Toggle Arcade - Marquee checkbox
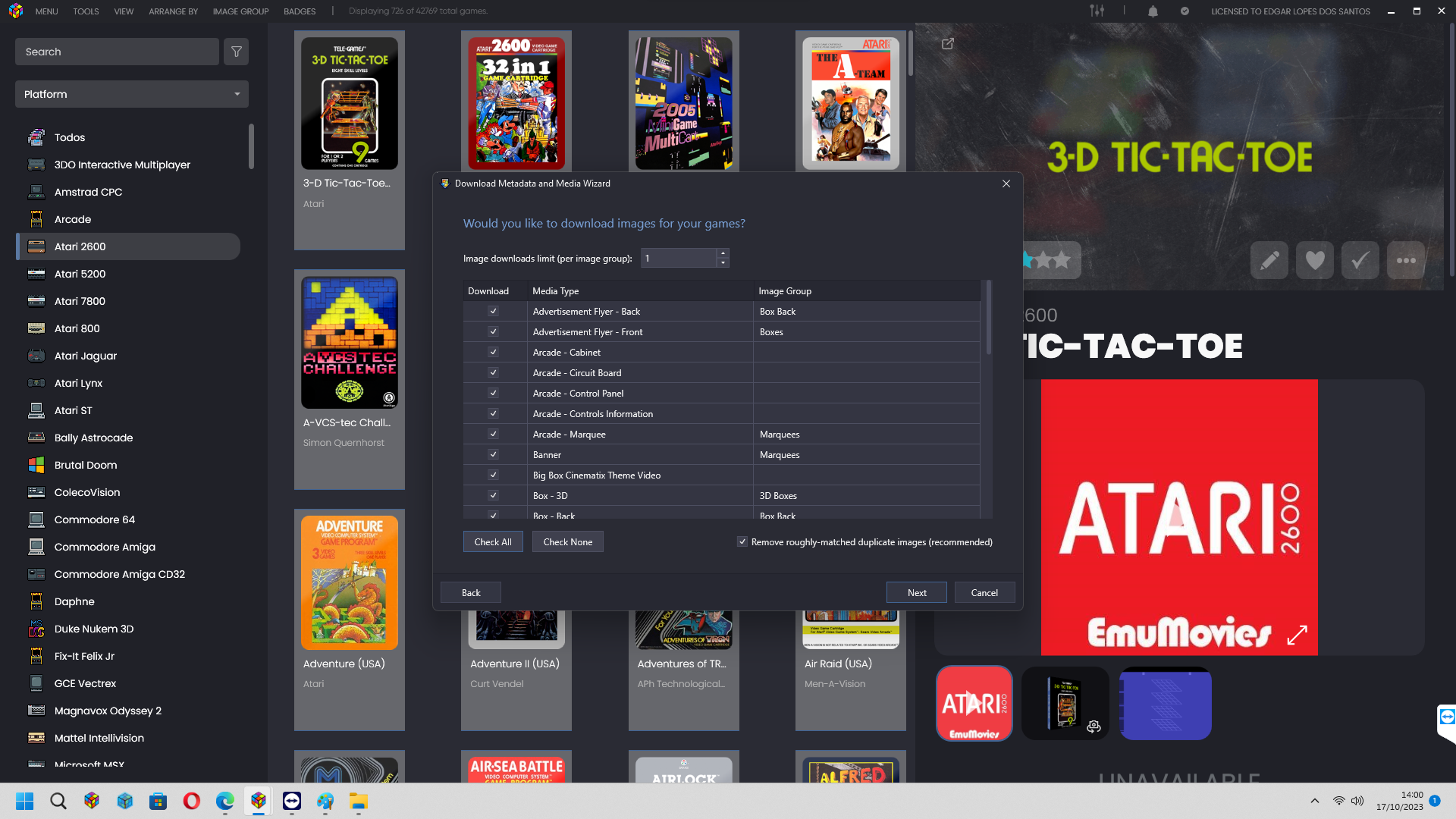Viewport: 1456px width, 819px height. tap(493, 434)
